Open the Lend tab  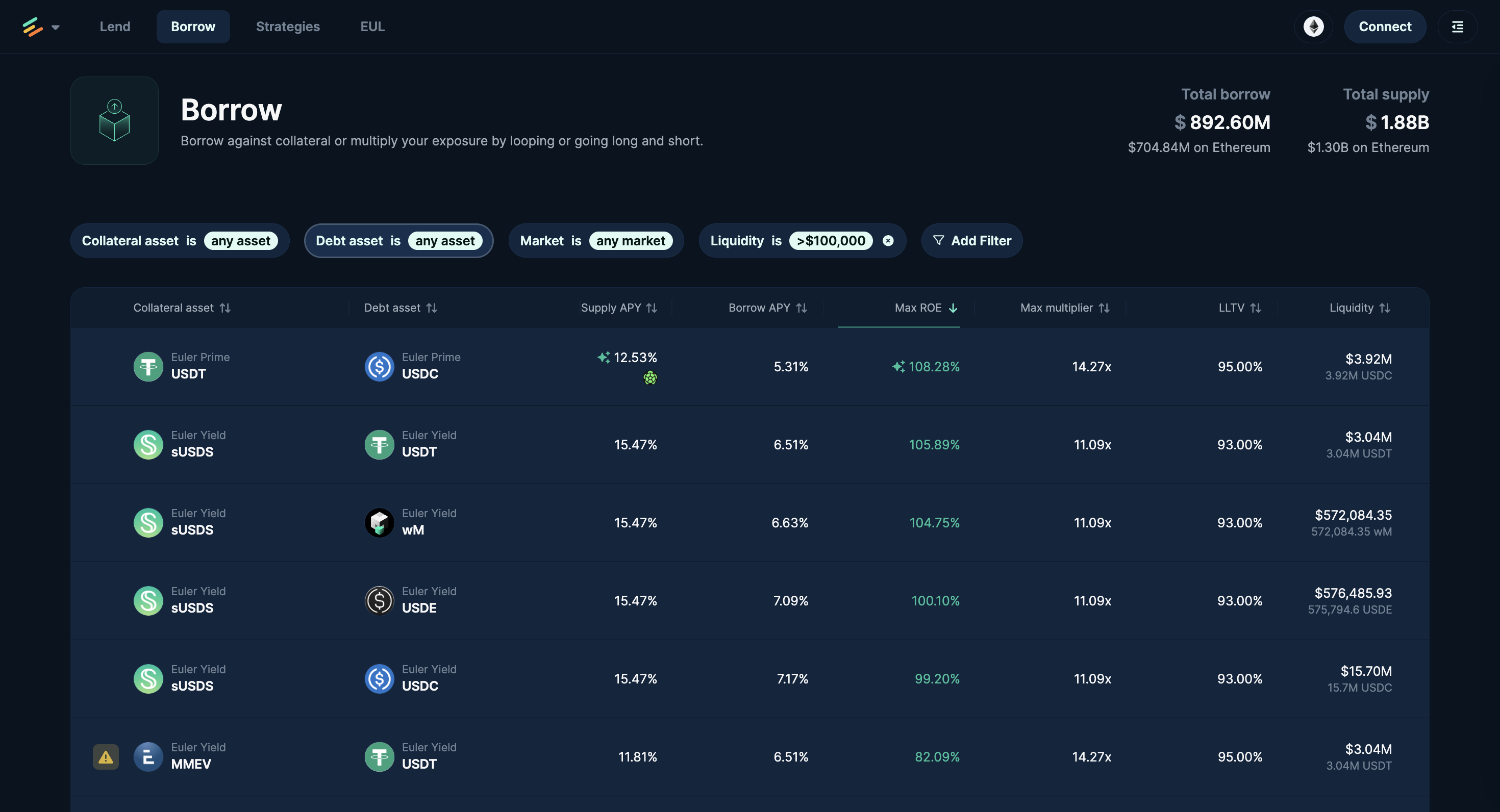[x=115, y=27]
